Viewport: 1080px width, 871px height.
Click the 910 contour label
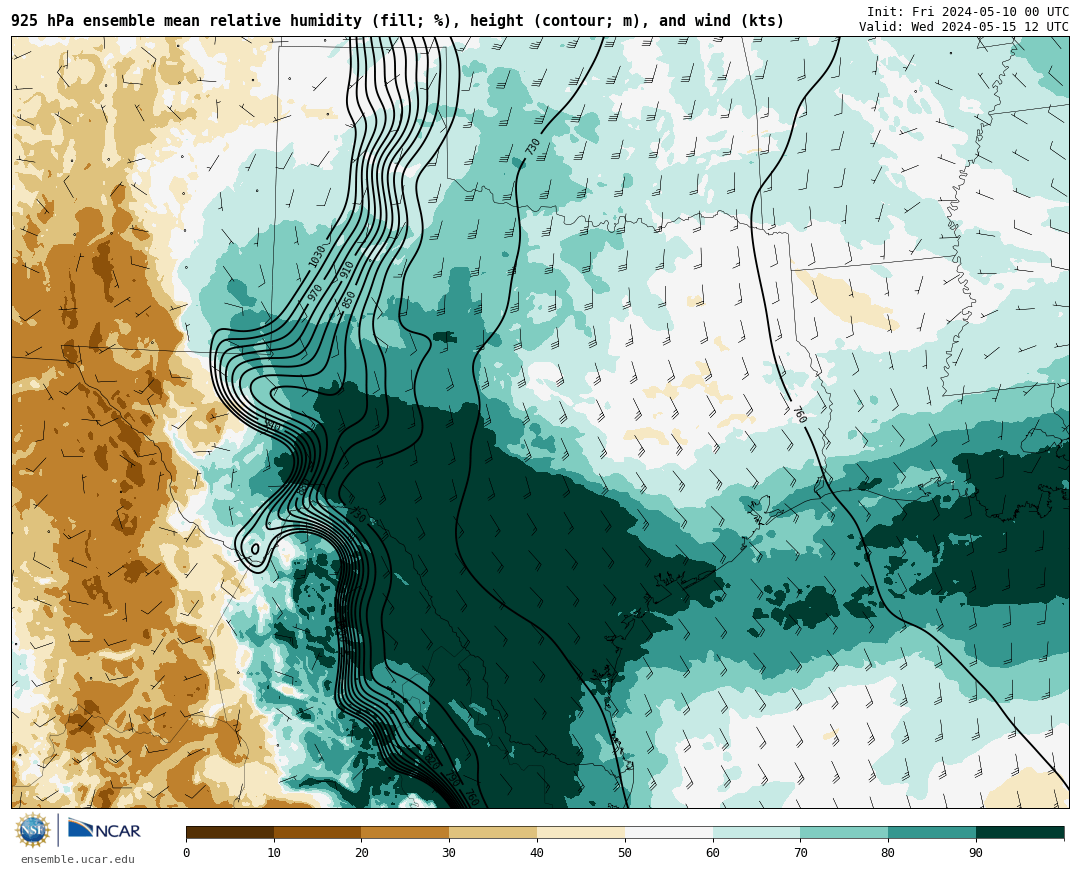click(x=346, y=269)
